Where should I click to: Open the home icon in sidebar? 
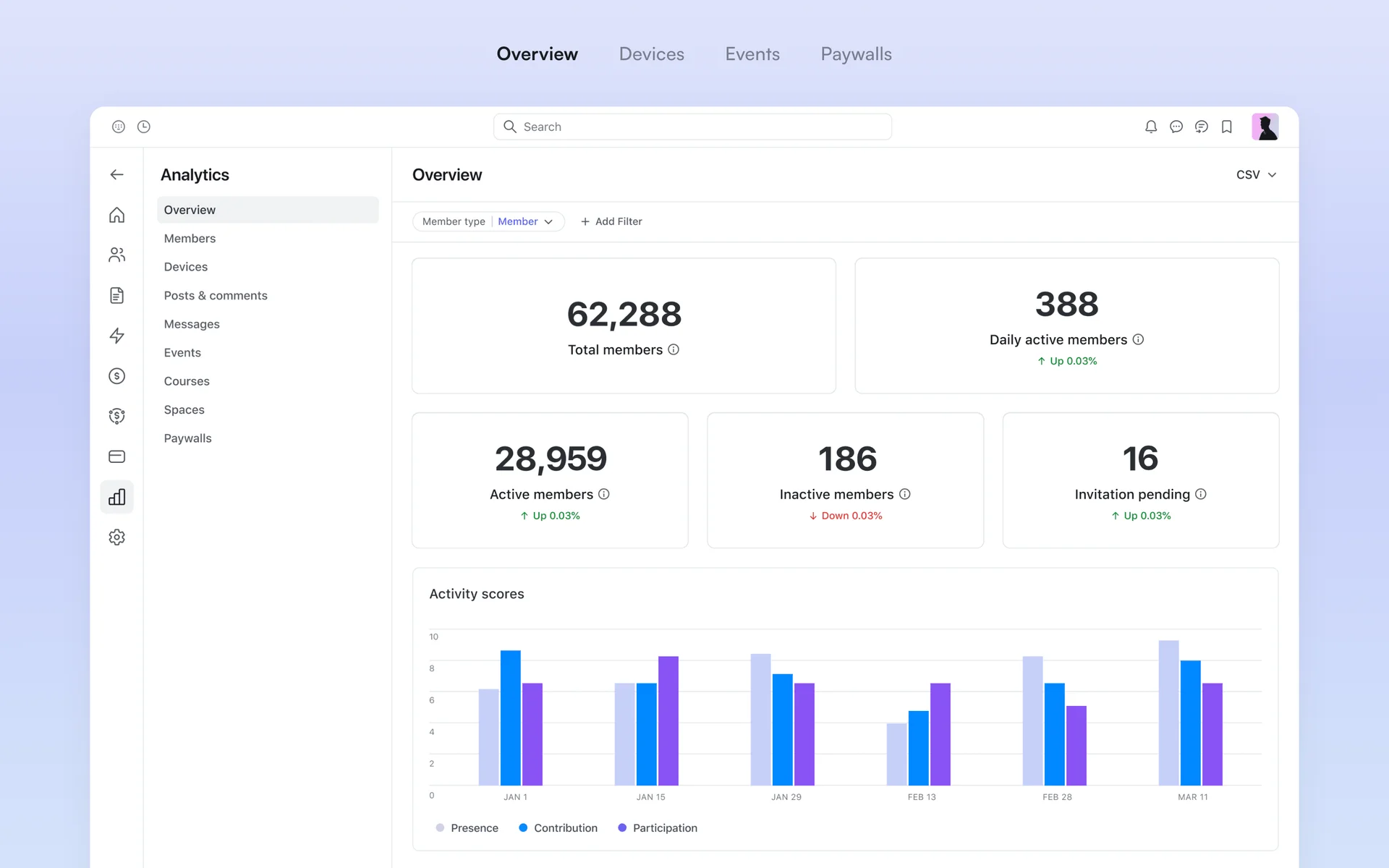click(116, 215)
